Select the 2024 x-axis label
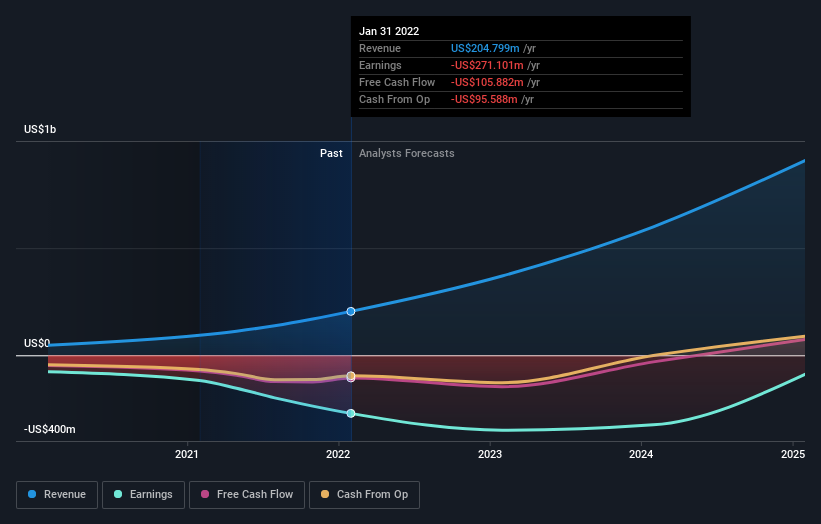 [x=641, y=454]
